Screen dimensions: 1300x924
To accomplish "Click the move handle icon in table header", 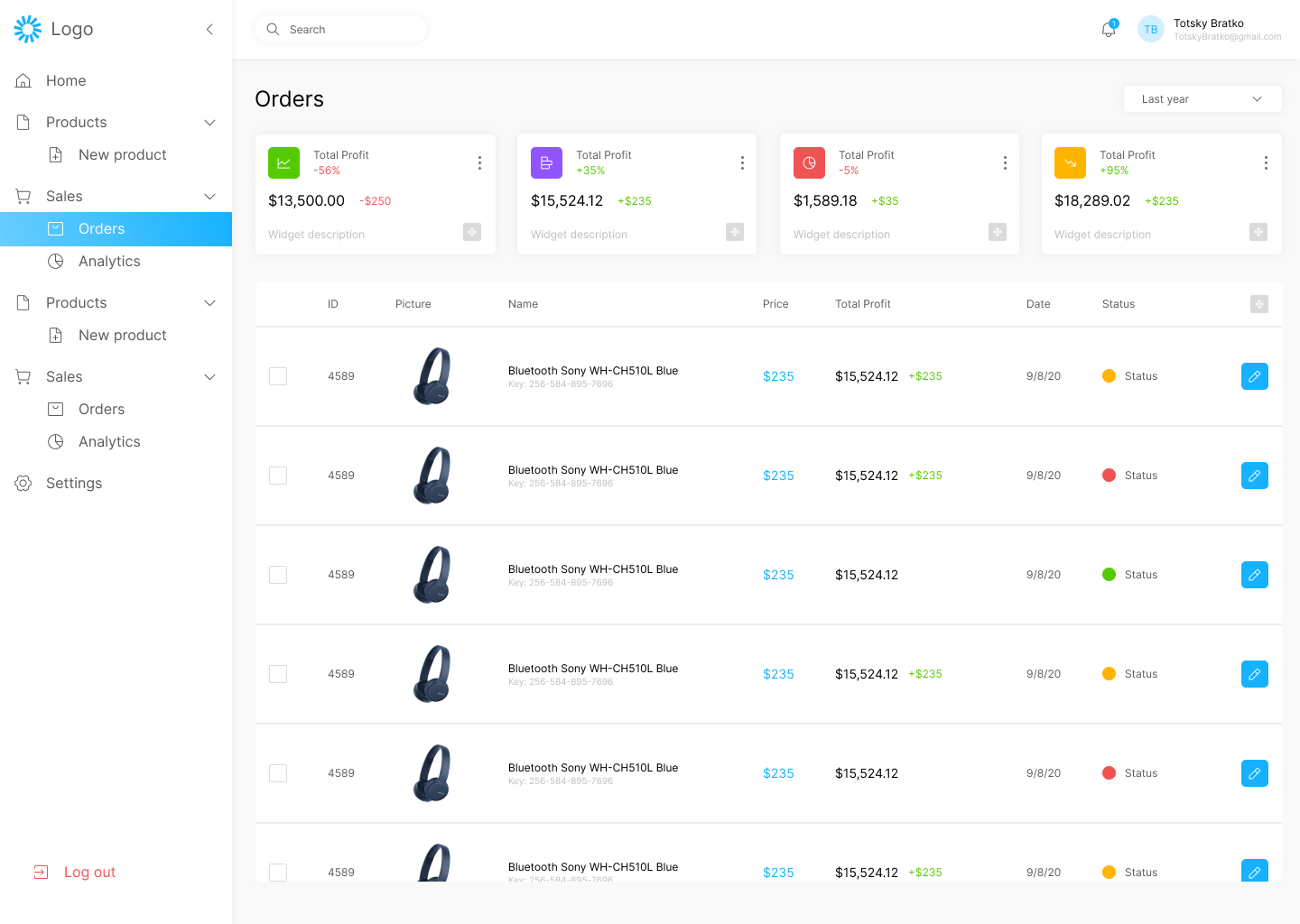I will point(1258,304).
